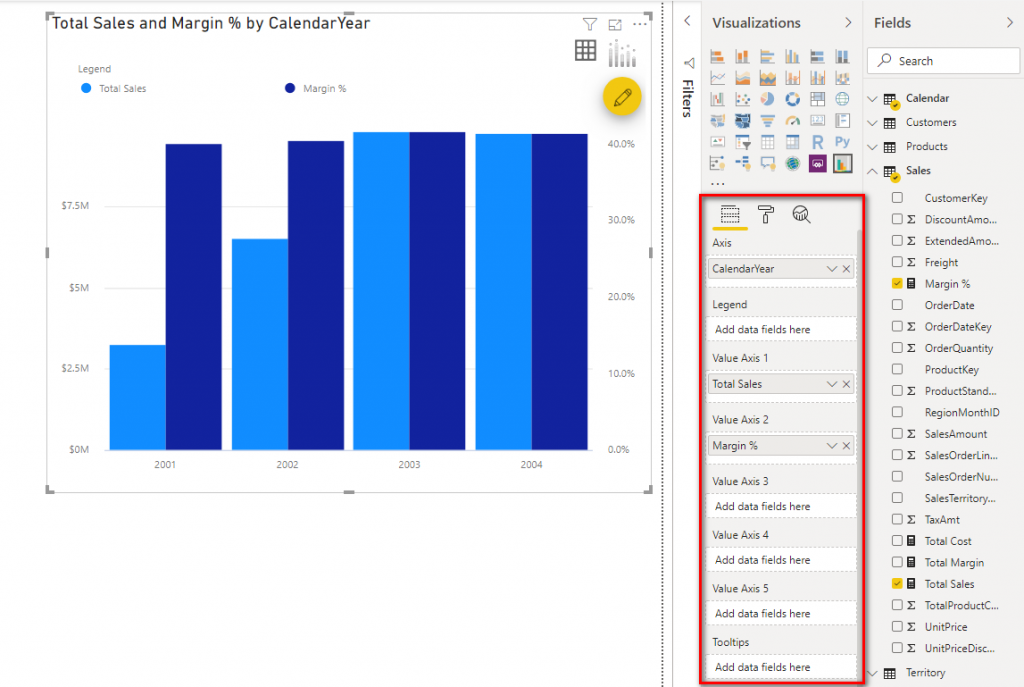Choose the Python visual icon
This screenshot has height=687, width=1024.
coord(842,142)
